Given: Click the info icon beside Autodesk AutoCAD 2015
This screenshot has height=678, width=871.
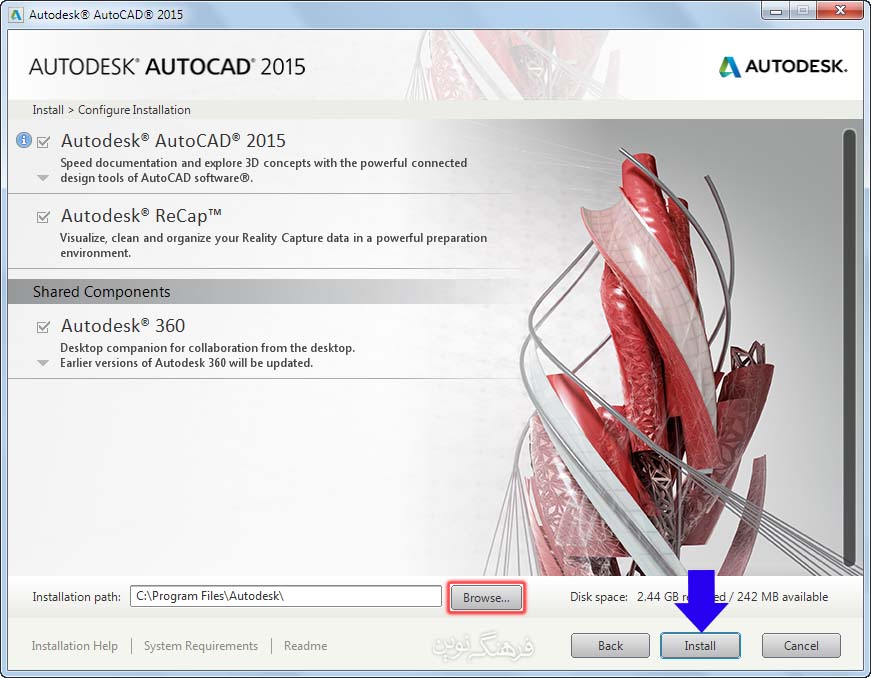Looking at the screenshot, I should (x=24, y=140).
